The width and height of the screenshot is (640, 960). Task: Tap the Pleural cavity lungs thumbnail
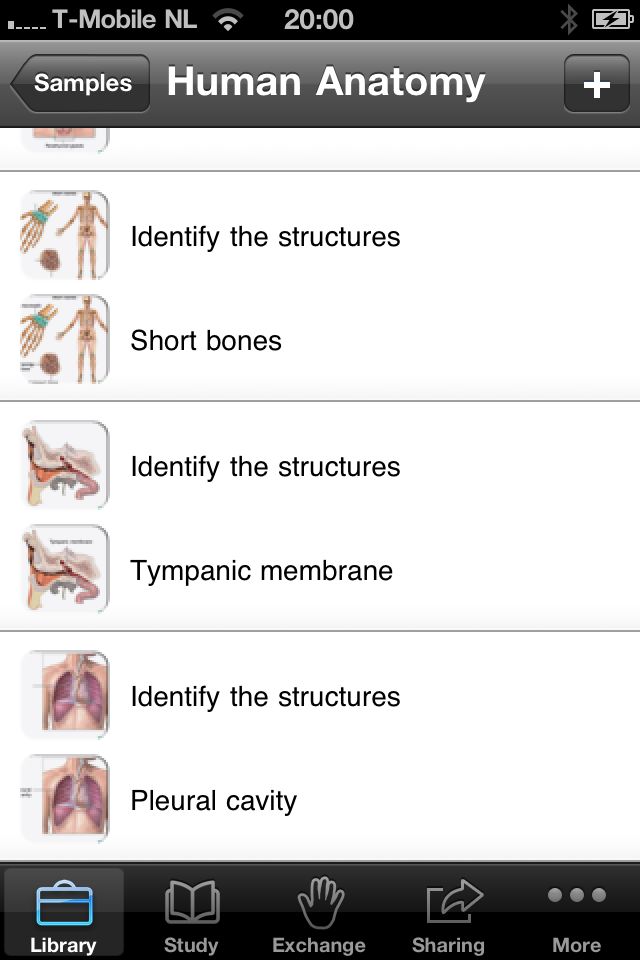65,800
